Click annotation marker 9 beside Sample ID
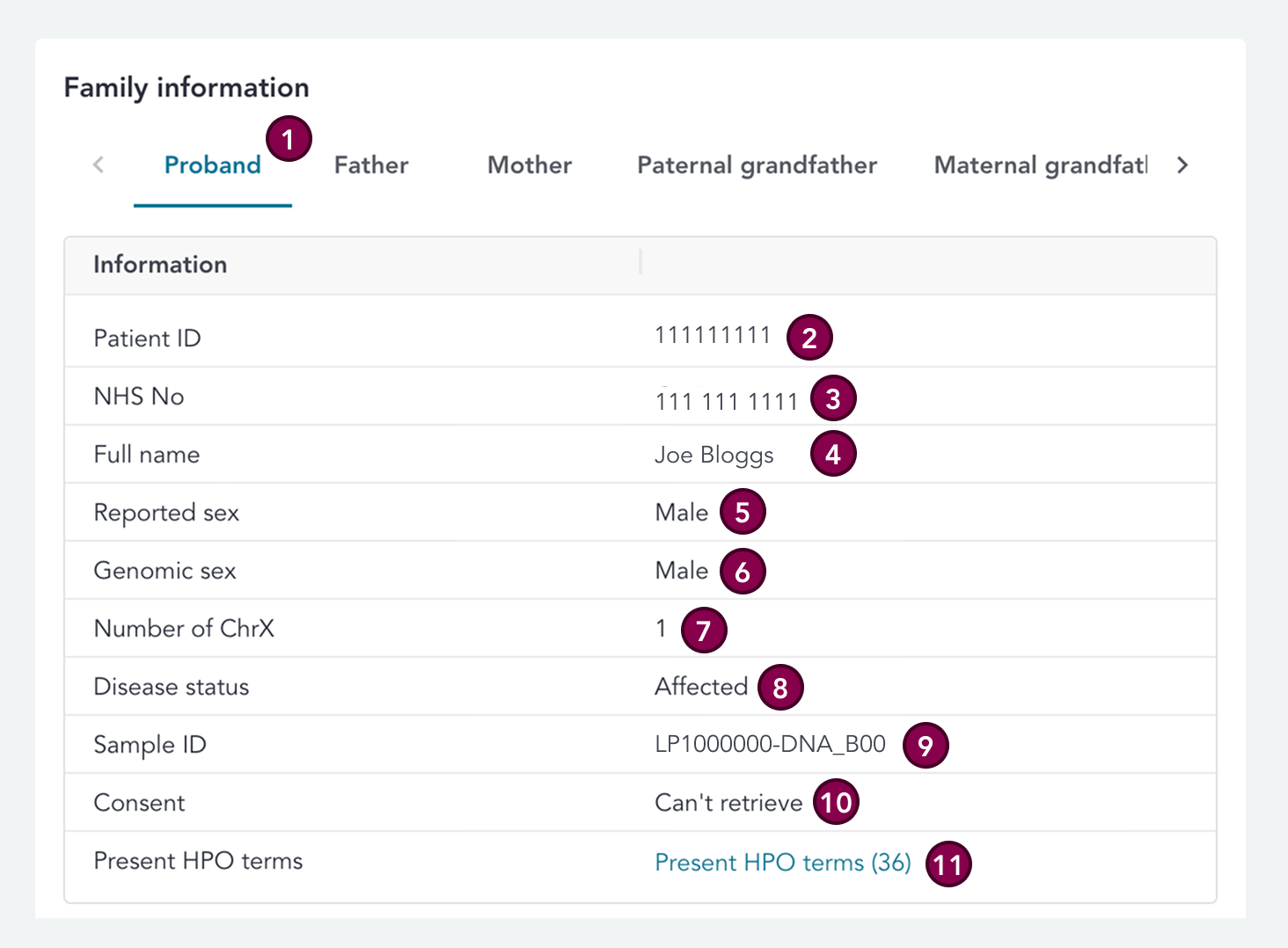Screen dimensions: 1288x948 coord(926,745)
